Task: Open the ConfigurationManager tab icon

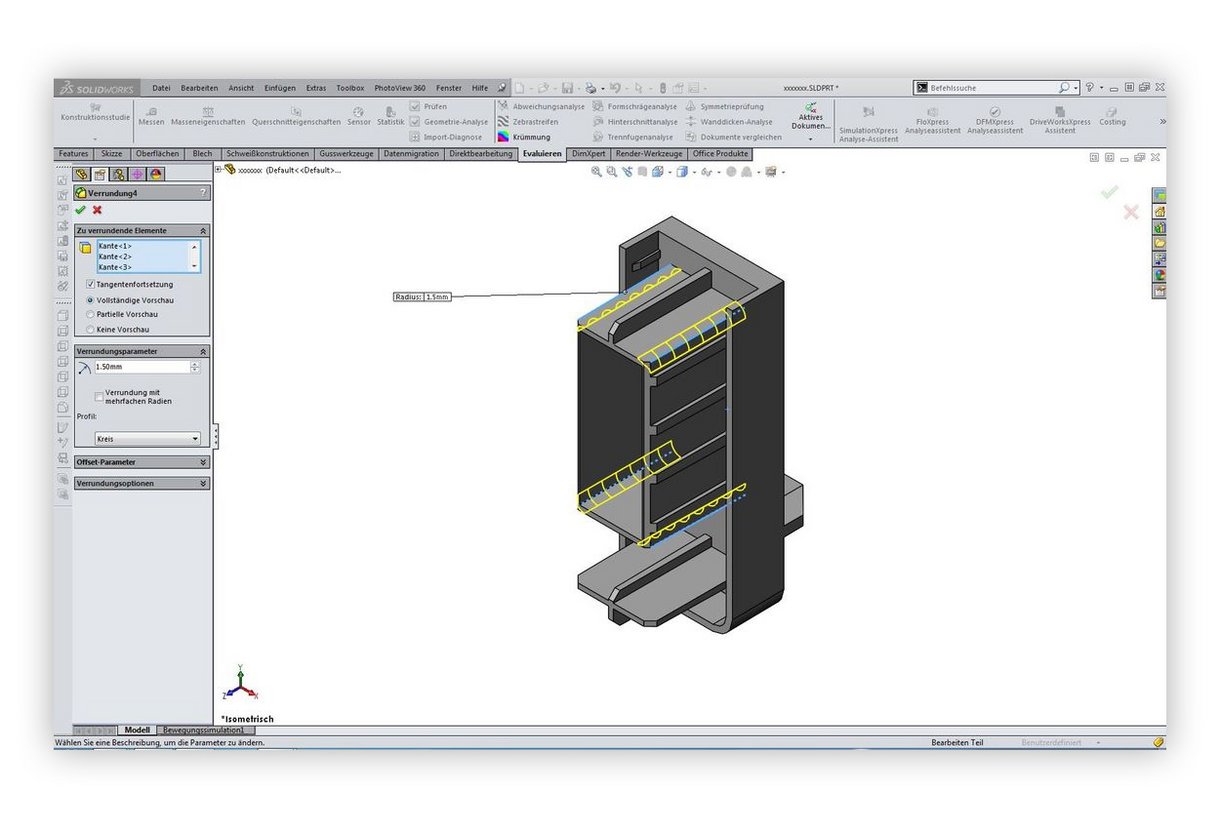Action: pos(119,174)
